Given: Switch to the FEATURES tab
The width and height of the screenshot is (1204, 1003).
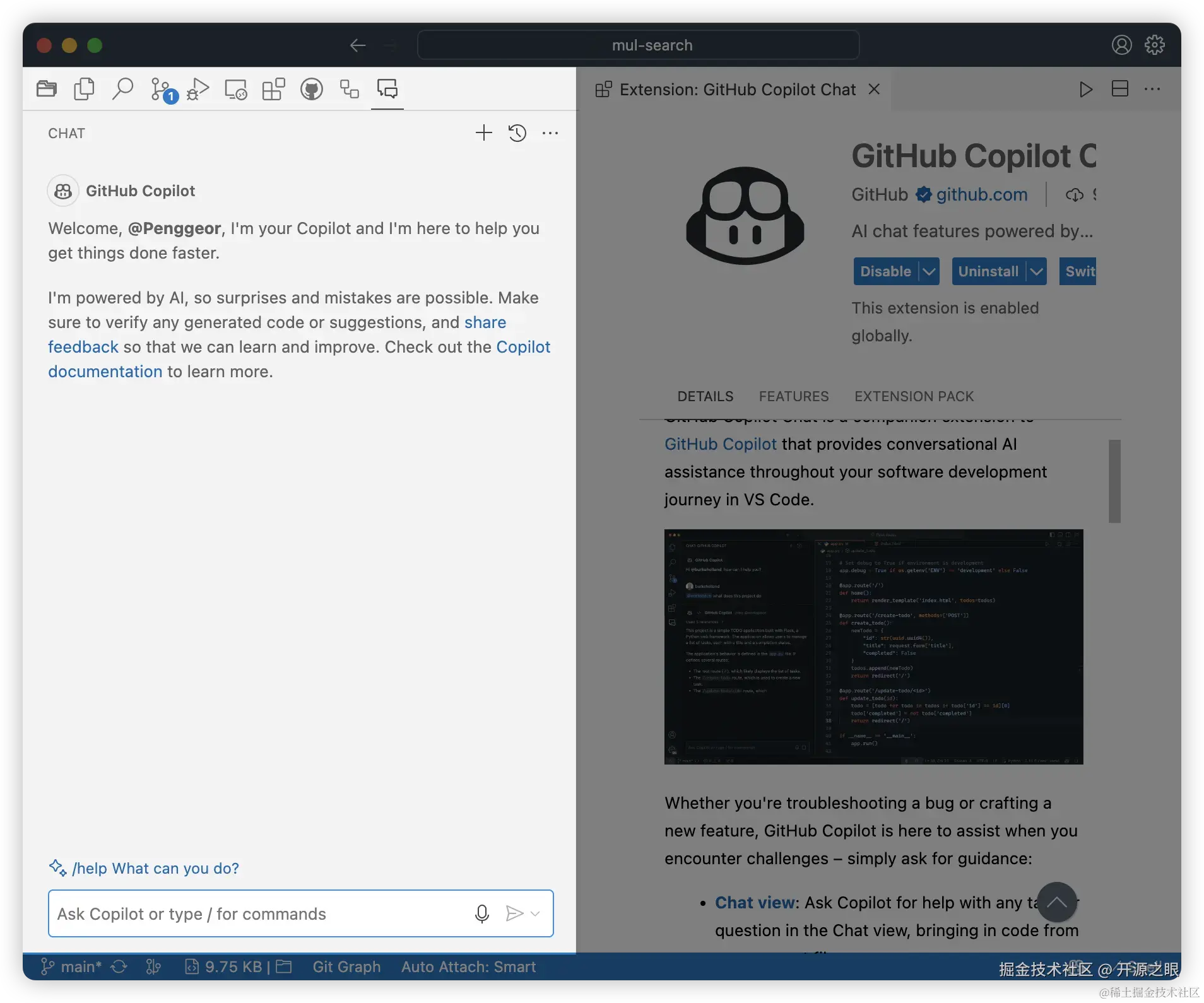Looking at the screenshot, I should pyautogui.click(x=794, y=396).
